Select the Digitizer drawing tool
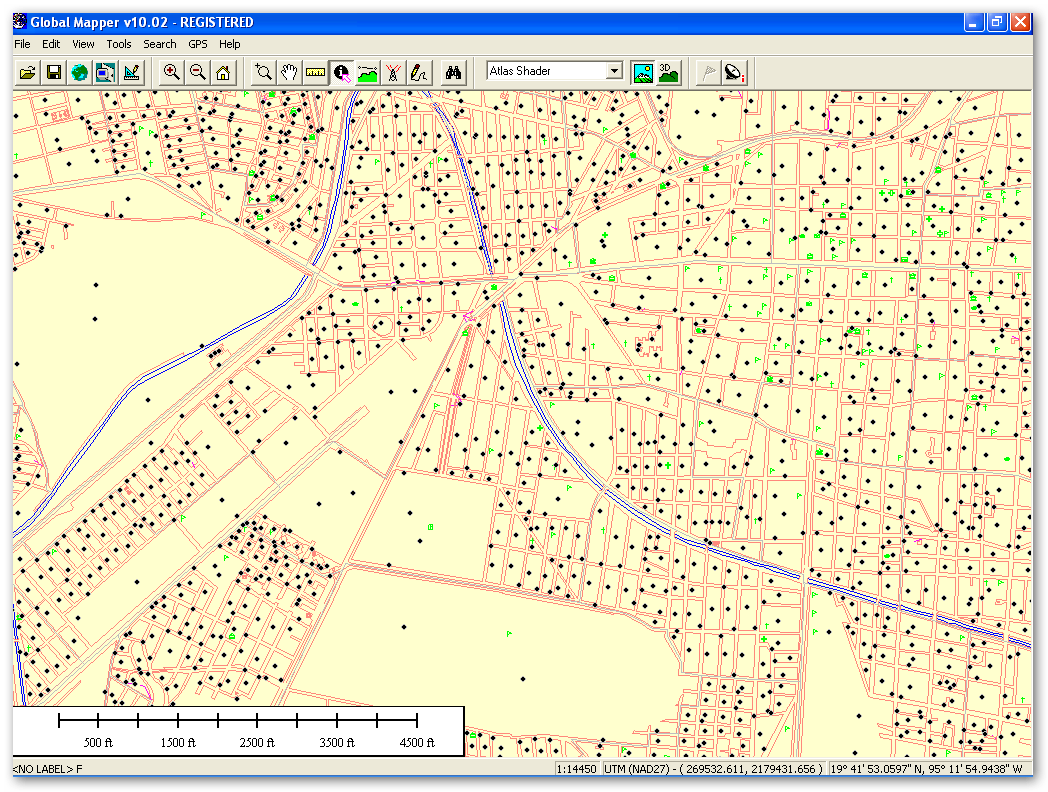Image resolution: width=1048 pixels, height=792 pixels. click(x=420, y=72)
